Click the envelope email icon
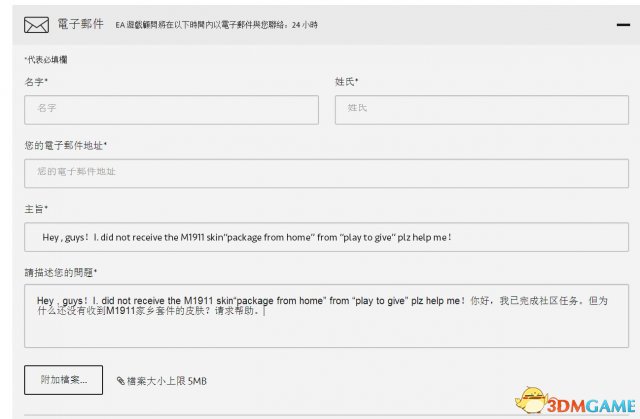The height and width of the screenshot is (419, 640). 36,25
